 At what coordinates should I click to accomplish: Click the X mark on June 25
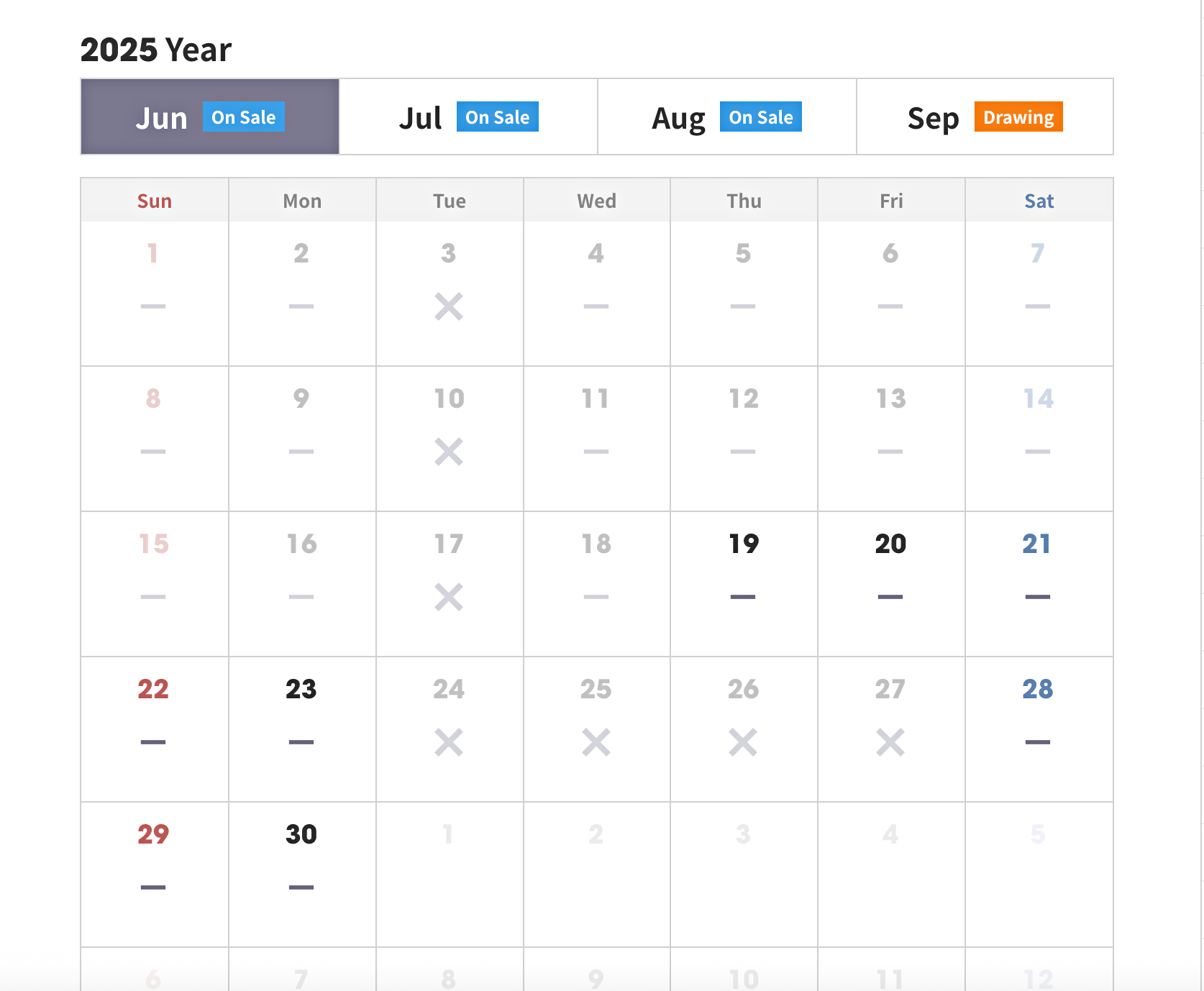pos(596,742)
